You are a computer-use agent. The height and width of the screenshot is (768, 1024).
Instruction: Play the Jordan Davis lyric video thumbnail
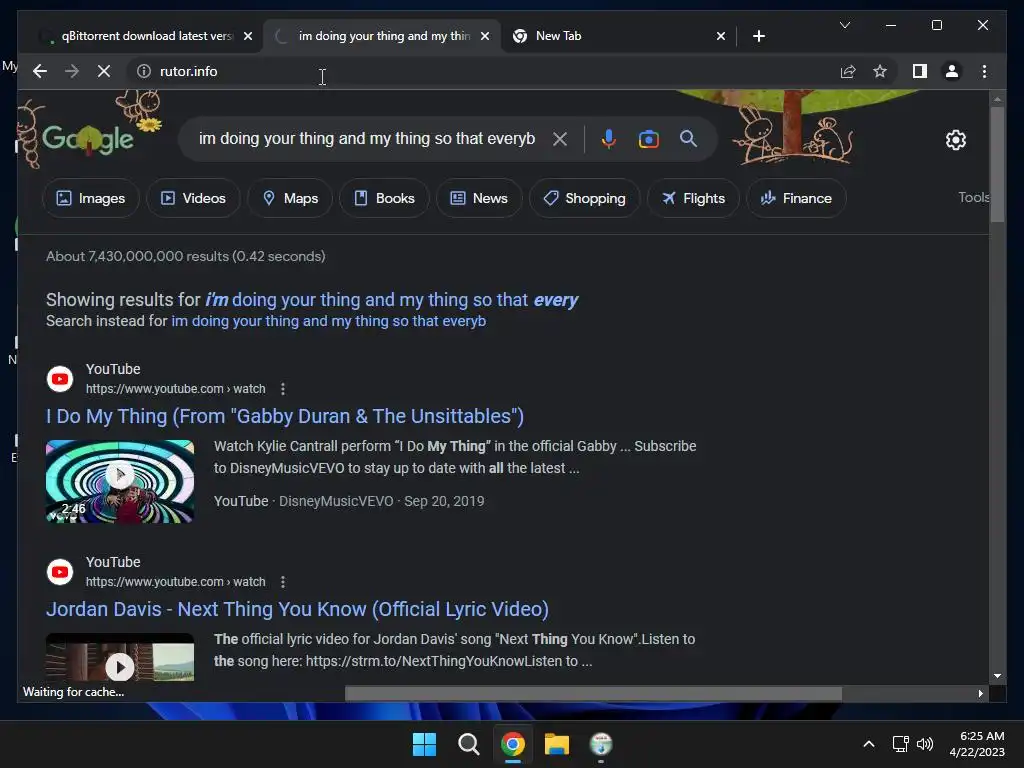(x=120, y=658)
